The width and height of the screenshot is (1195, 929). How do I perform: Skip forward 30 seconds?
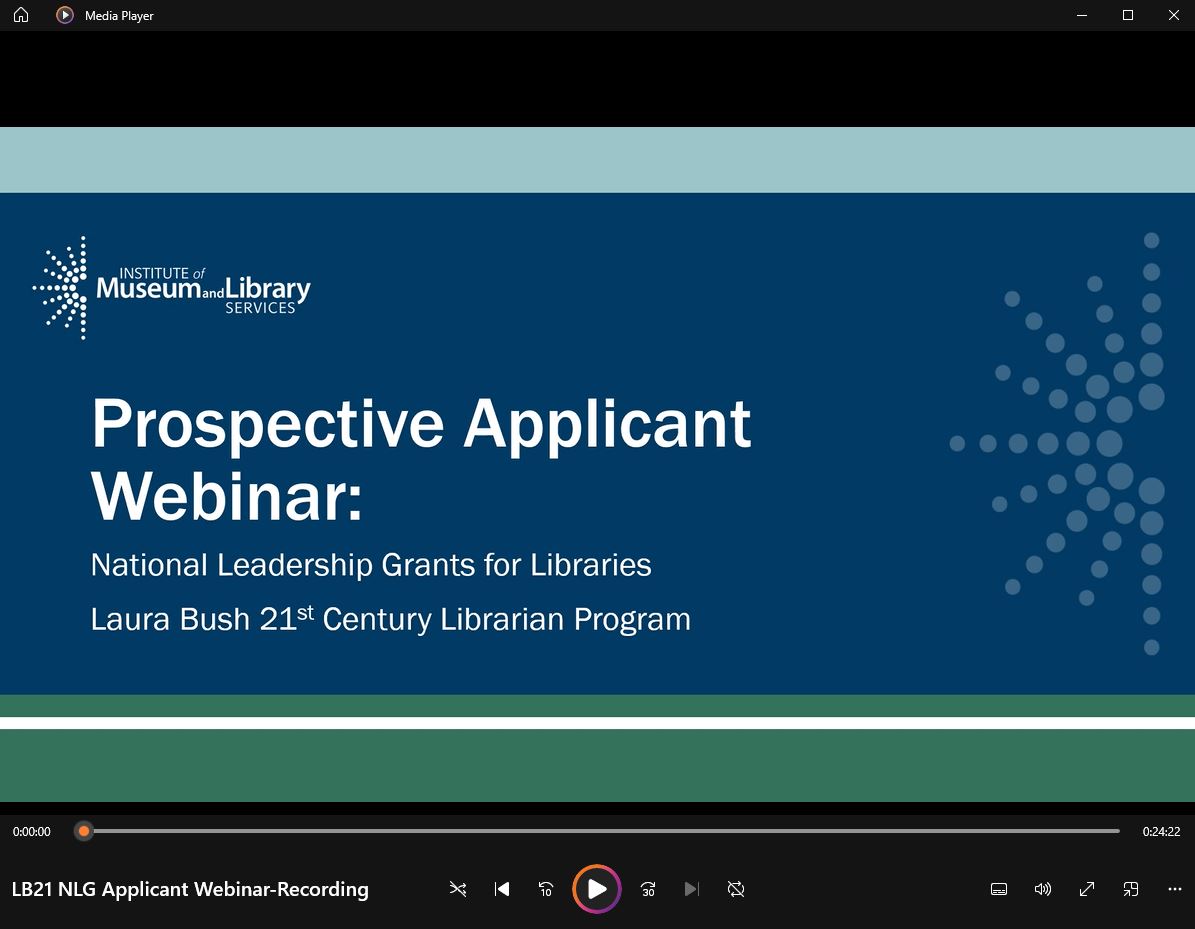648,889
